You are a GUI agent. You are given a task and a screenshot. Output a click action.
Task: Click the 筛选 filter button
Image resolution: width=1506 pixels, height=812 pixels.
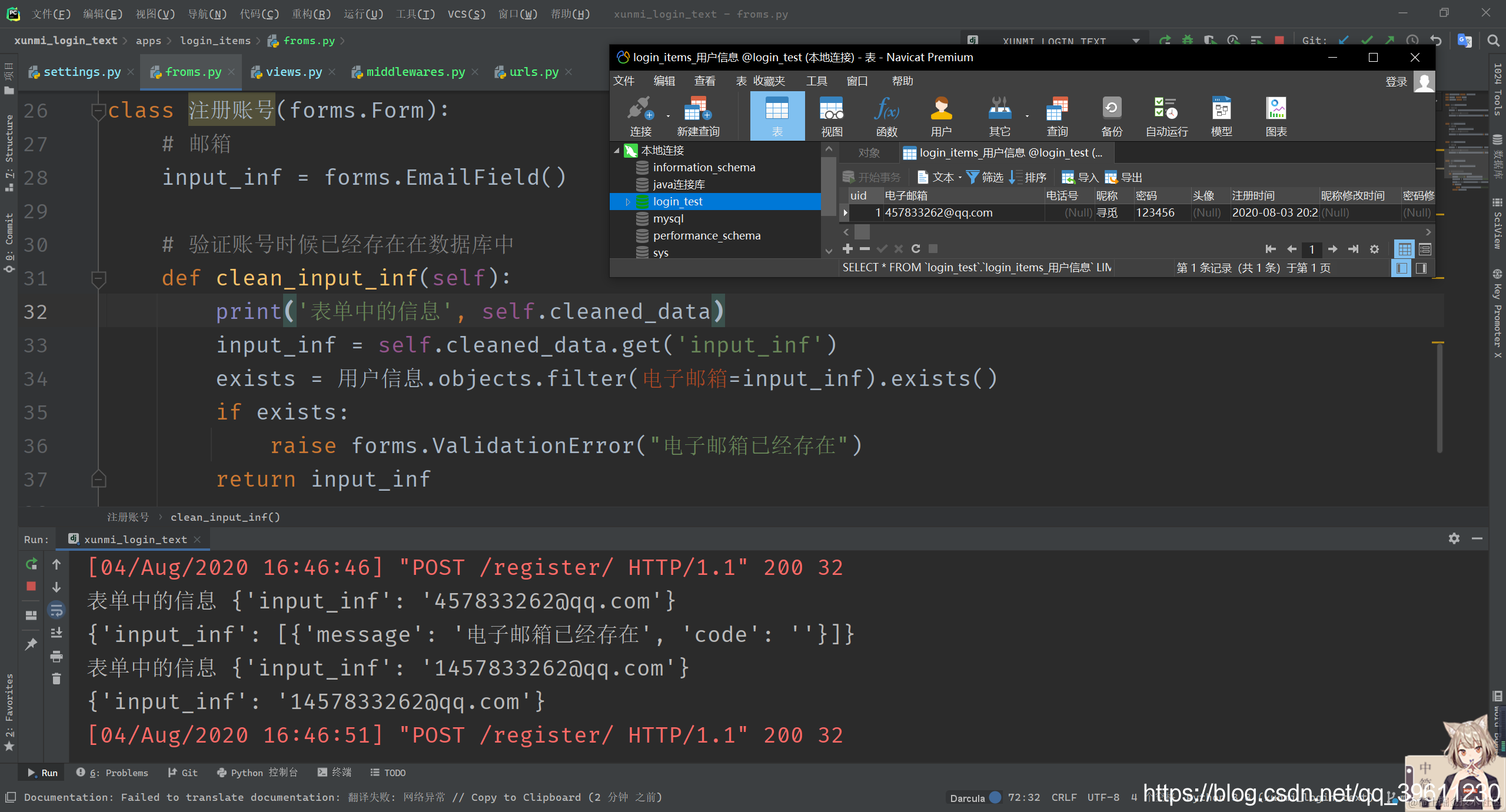[x=985, y=177]
